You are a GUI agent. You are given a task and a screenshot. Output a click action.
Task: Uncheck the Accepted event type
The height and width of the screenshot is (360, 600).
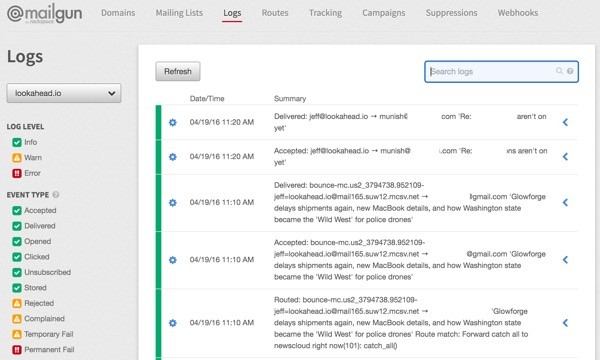[x=17, y=210]
